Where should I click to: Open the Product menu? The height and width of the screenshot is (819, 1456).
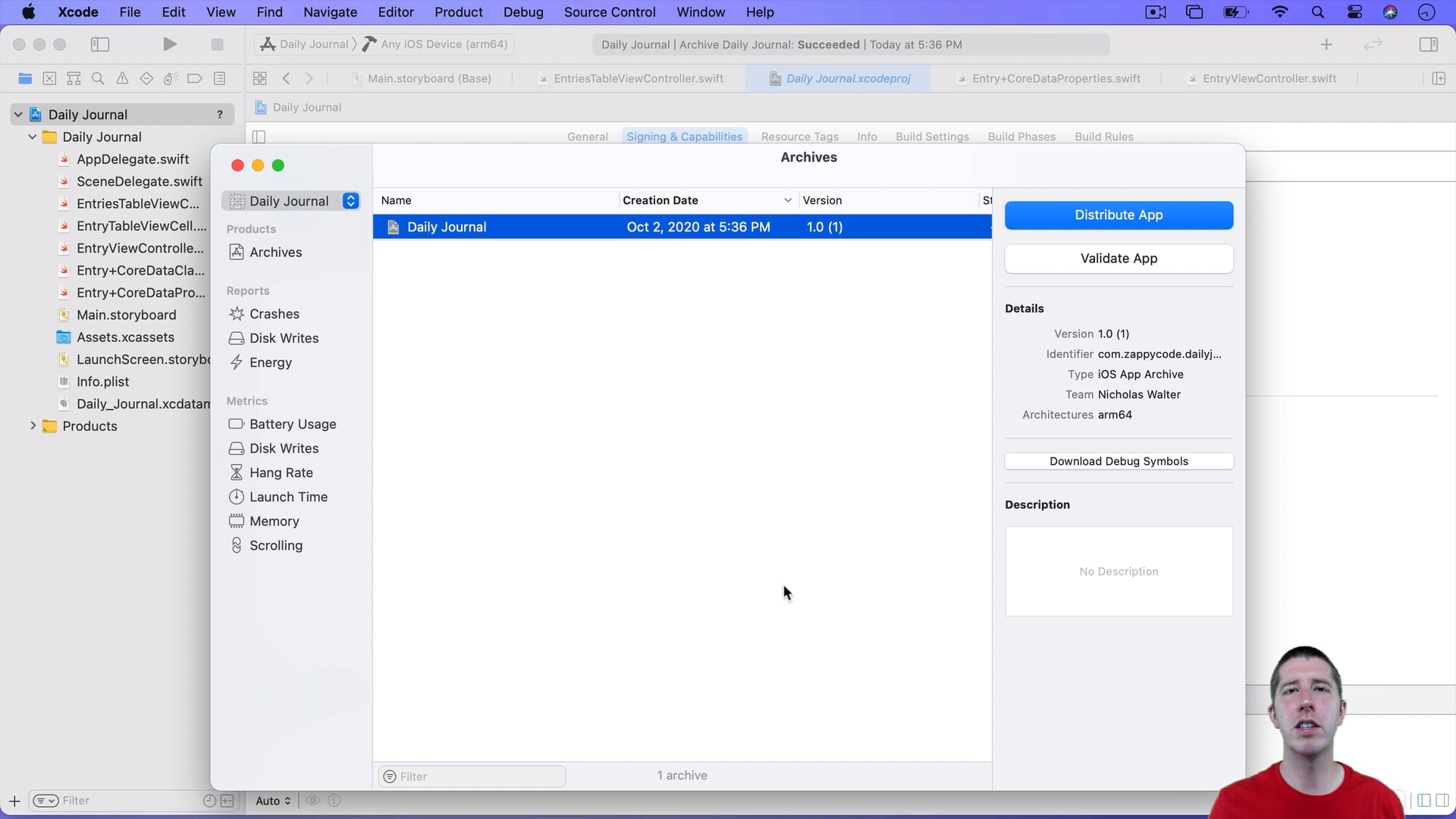click(459, 12)
